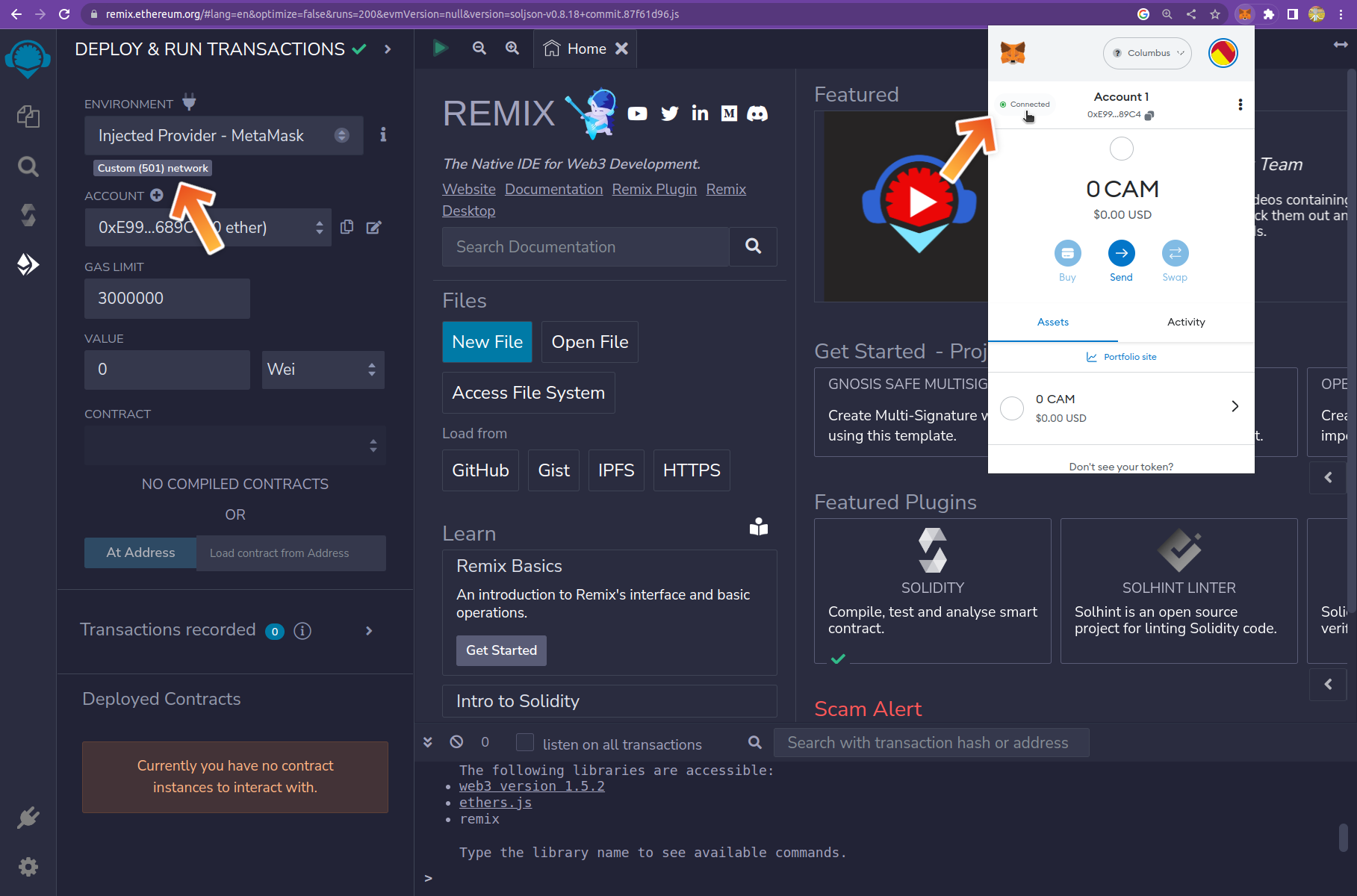The width and height of the screenshot is (1357, 896).
Task: Enable listen on all transactions checkbox
Action: (525, 742)
